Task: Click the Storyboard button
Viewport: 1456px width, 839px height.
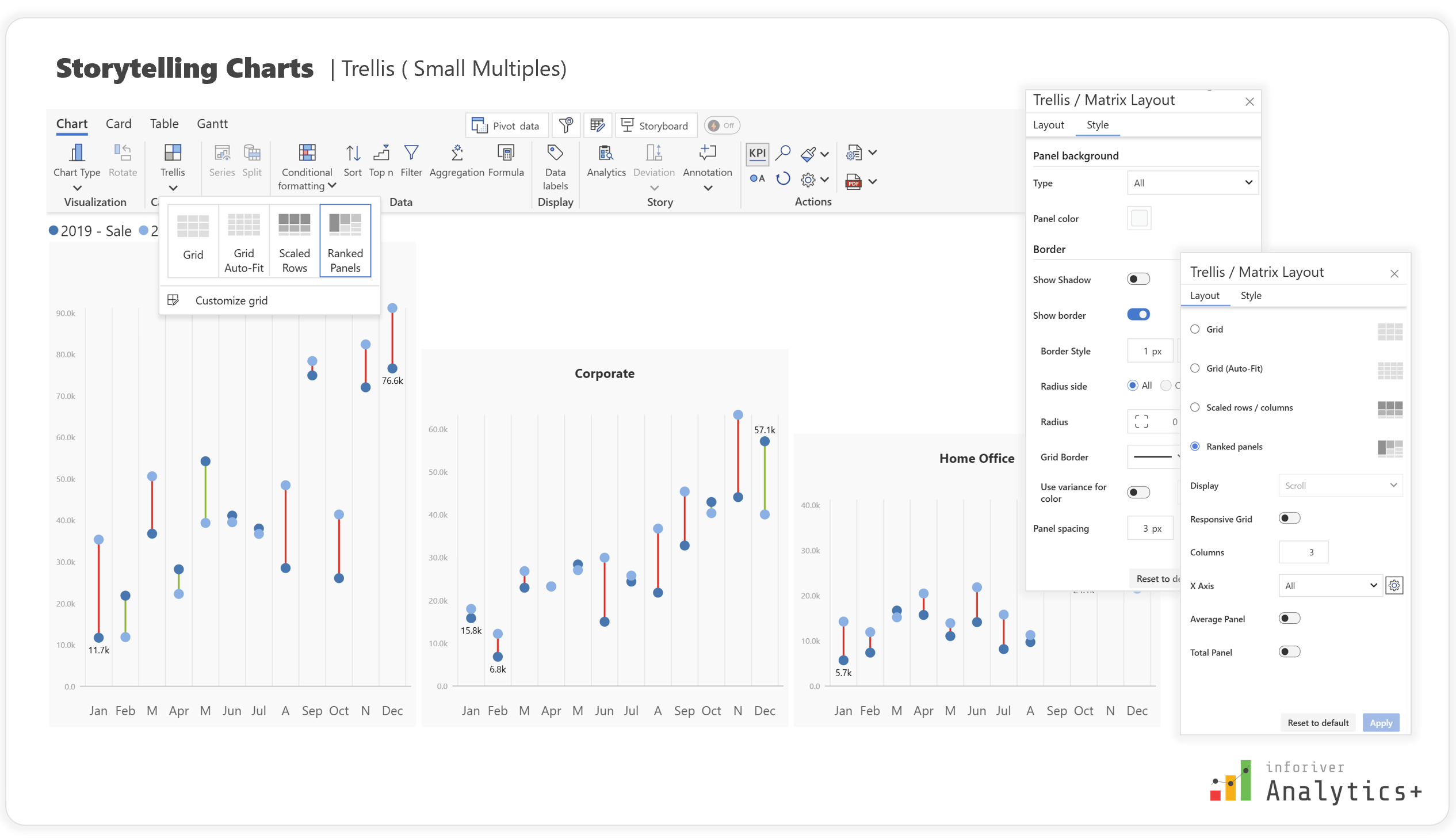Action: (656, 125)
